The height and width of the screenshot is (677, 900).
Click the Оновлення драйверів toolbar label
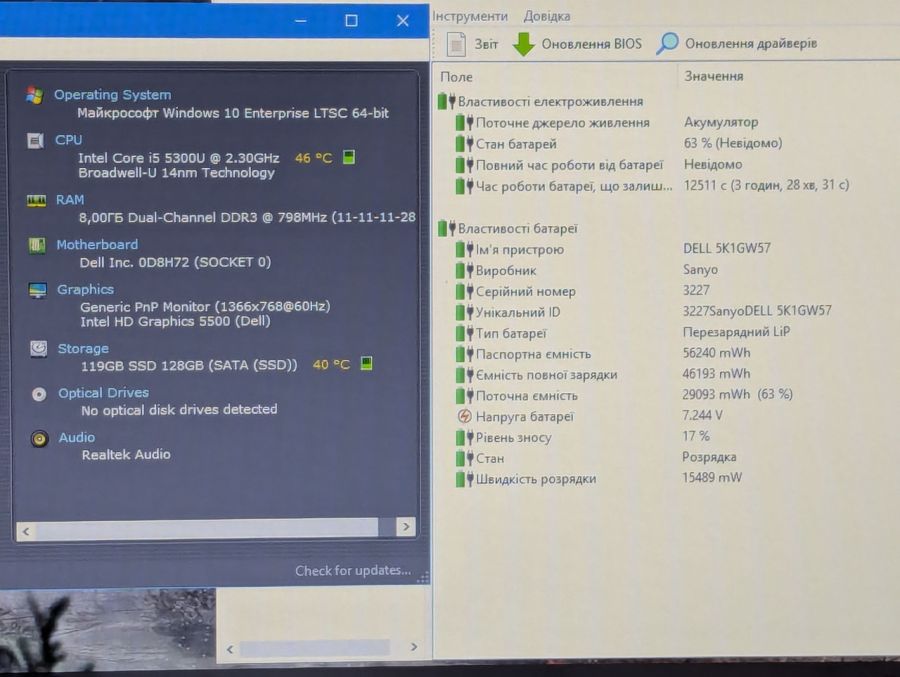(751, 43)
